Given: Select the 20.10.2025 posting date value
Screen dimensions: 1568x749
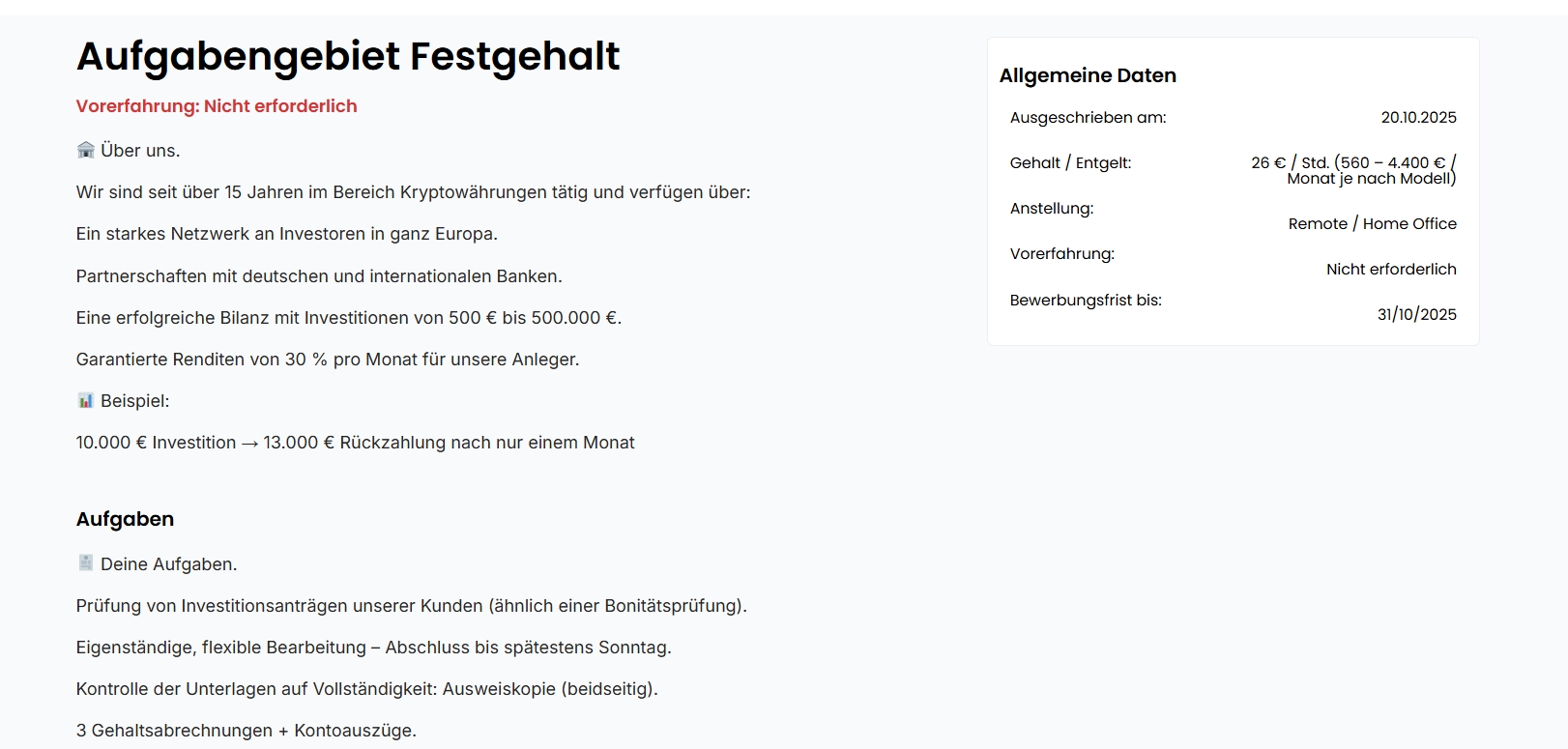Looking at the screenshot, I should coord(1418,118).
